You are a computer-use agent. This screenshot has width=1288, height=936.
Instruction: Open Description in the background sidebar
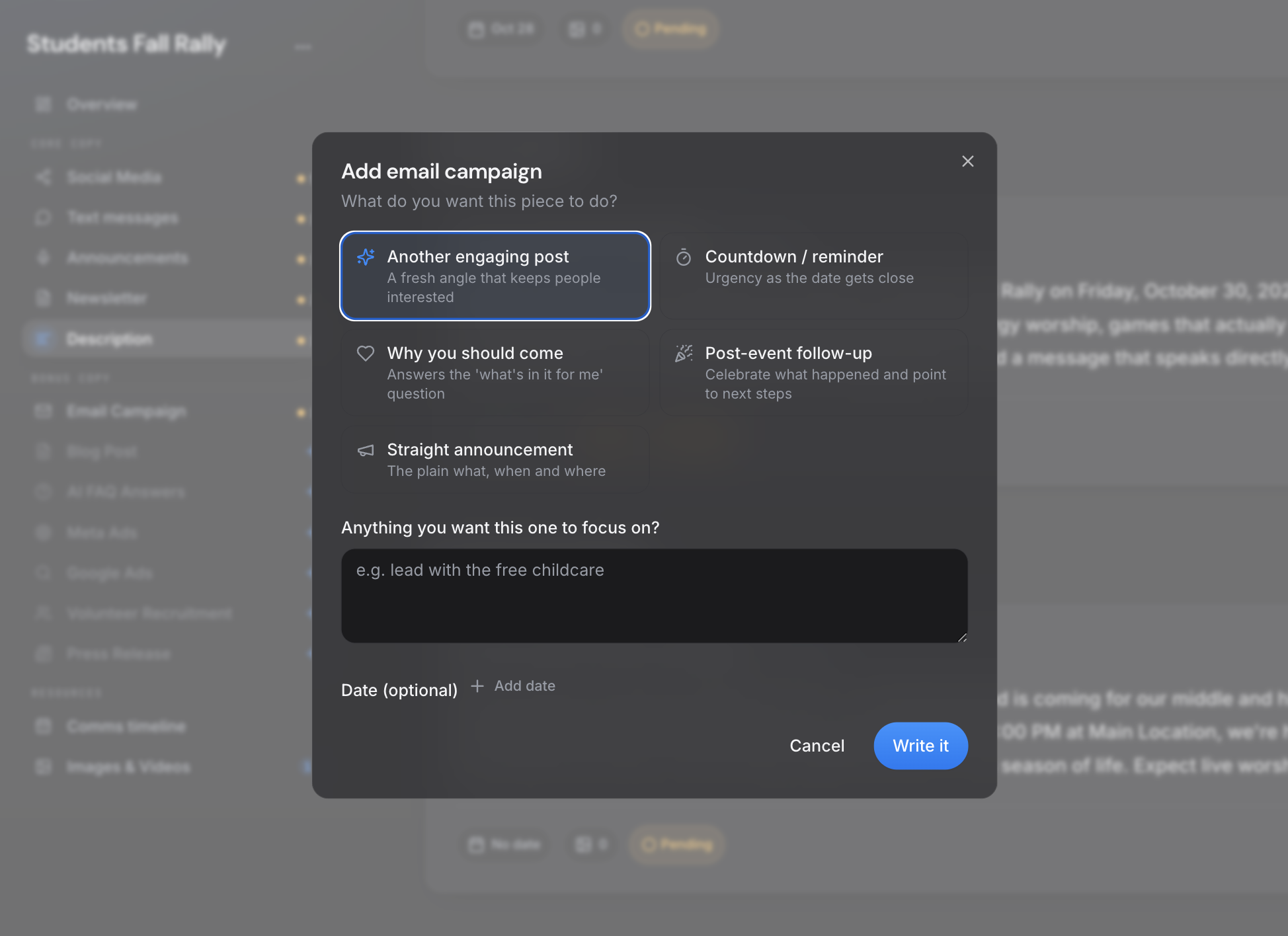tap(167, 339)
